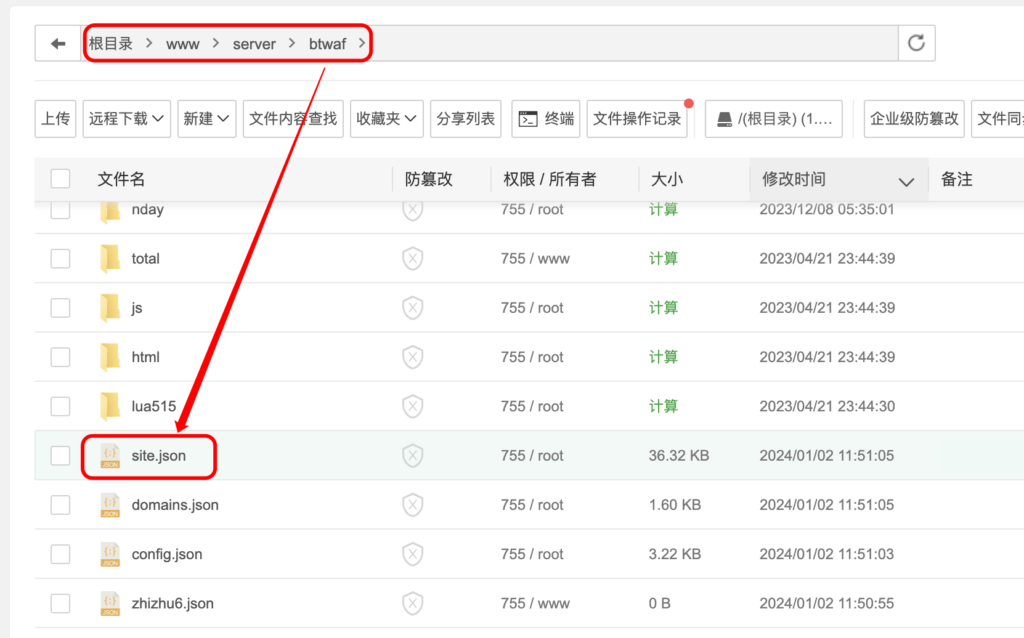Open 文件操作记录 button
Image resolution: width=1024 pixels, height=638 pixels.
pos(637,119)
